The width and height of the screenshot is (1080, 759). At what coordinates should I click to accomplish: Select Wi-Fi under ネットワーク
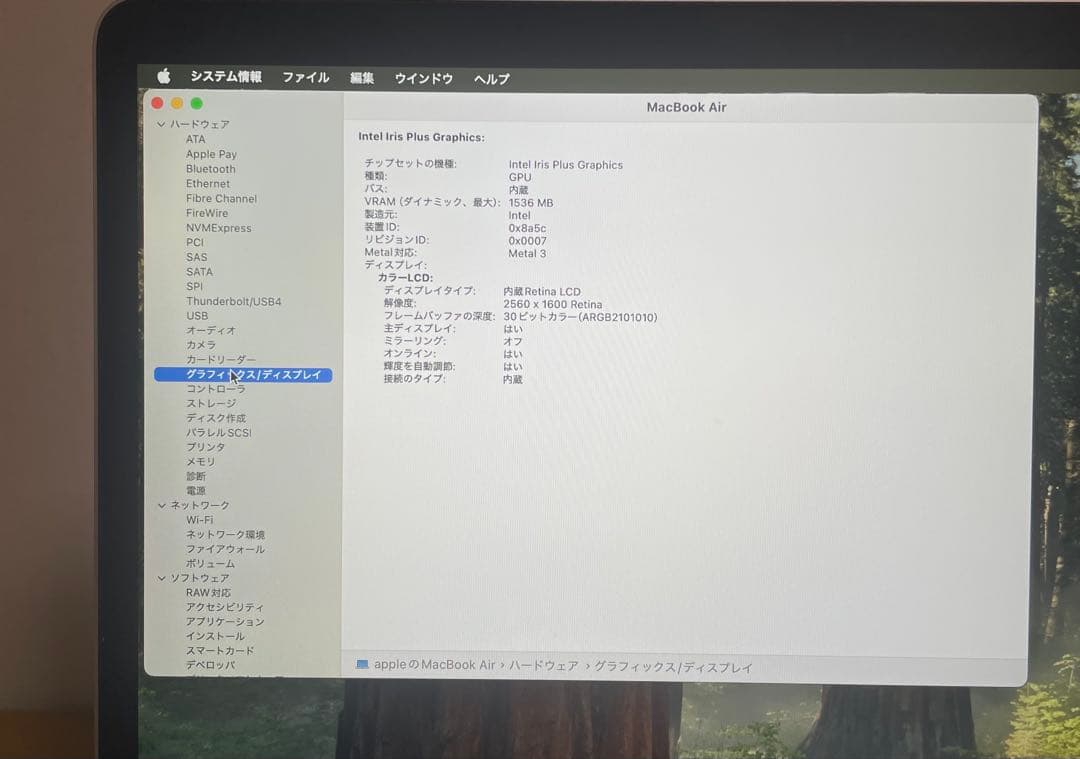tap(199, 520)
